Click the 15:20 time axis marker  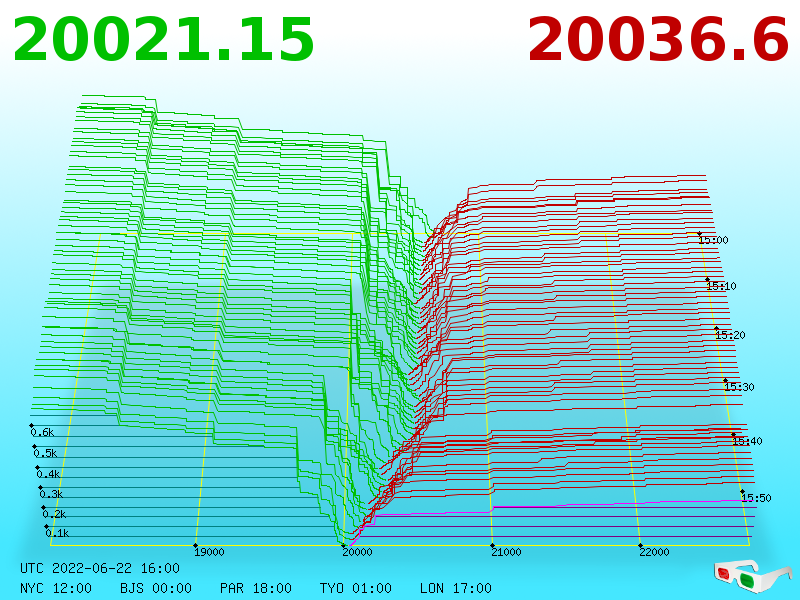730,335
